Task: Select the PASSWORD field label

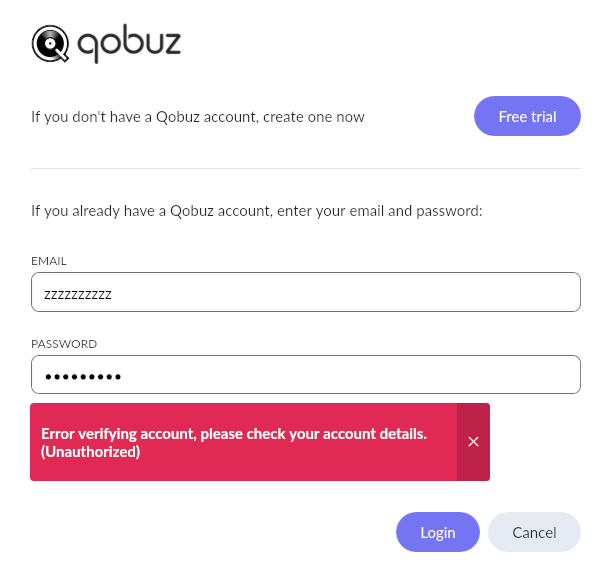Action: tap(64, 344)
